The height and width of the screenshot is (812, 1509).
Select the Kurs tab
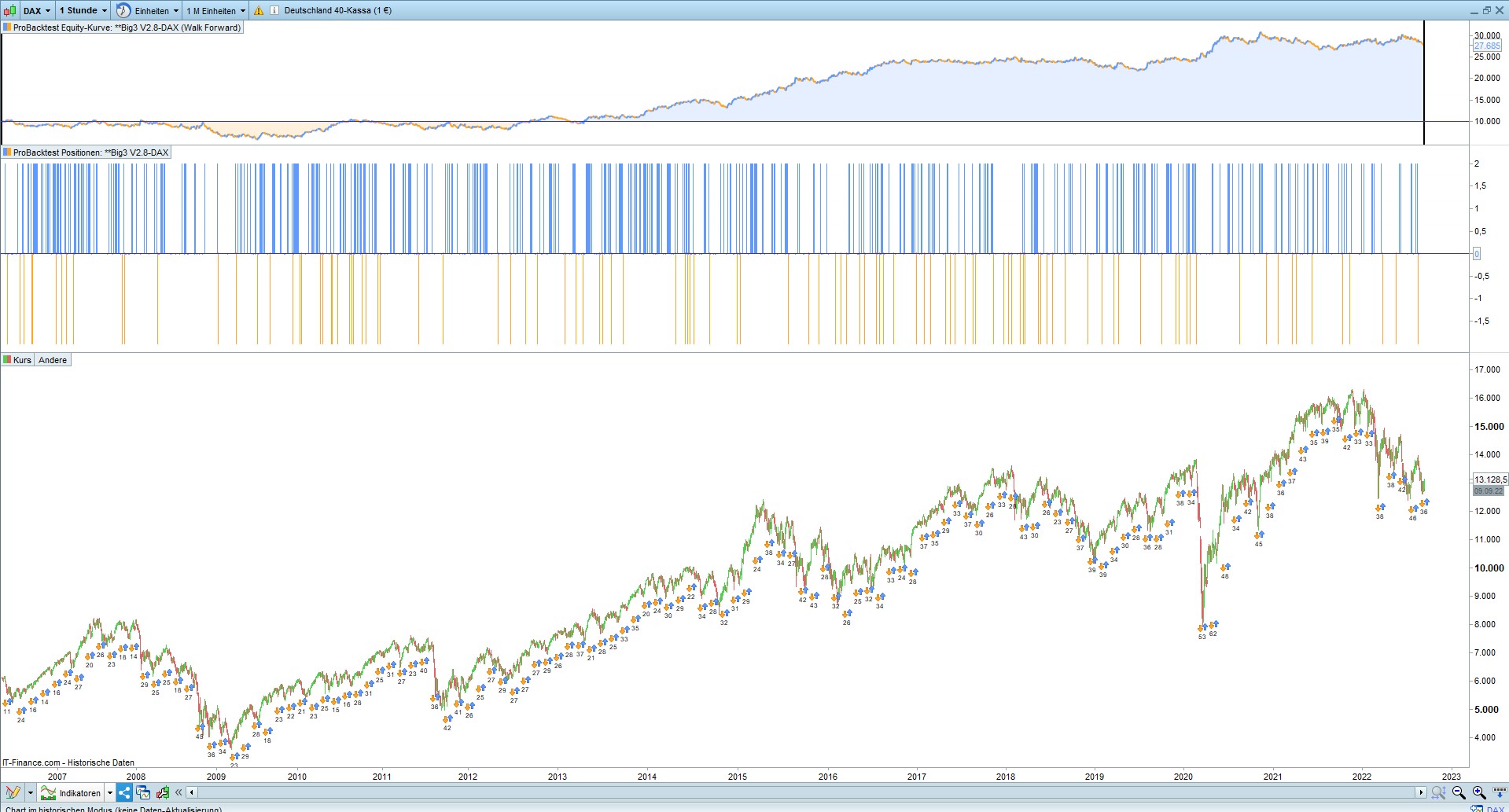pos(17,360)
